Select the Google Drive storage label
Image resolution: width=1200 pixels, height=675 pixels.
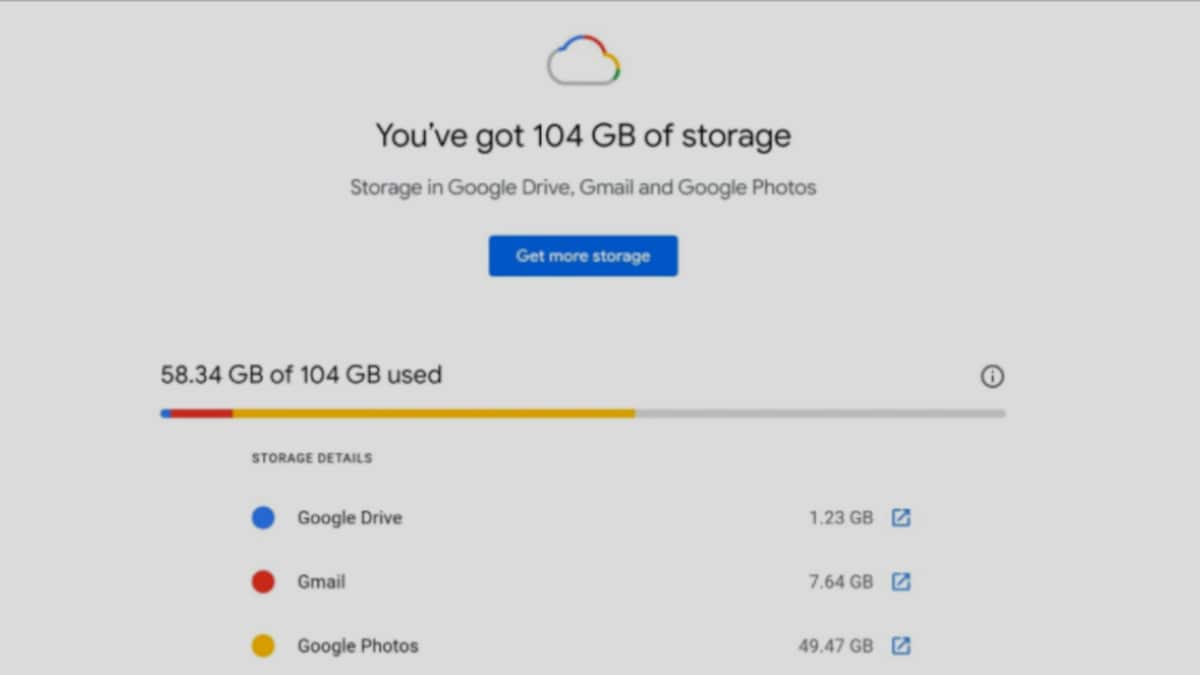349,518
